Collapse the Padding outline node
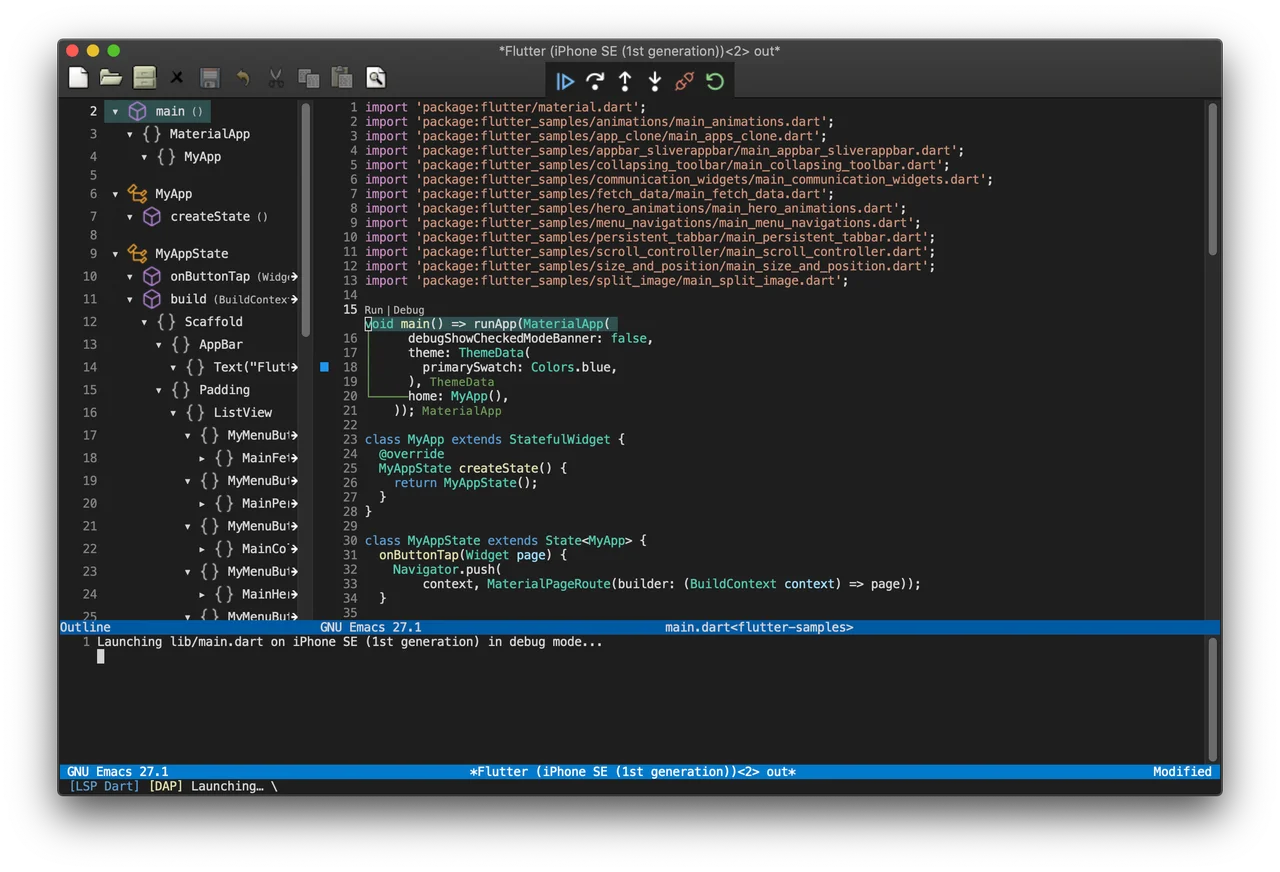Image resolution: width=1280 pixels, height=872 pixels. tap(159, 390)
